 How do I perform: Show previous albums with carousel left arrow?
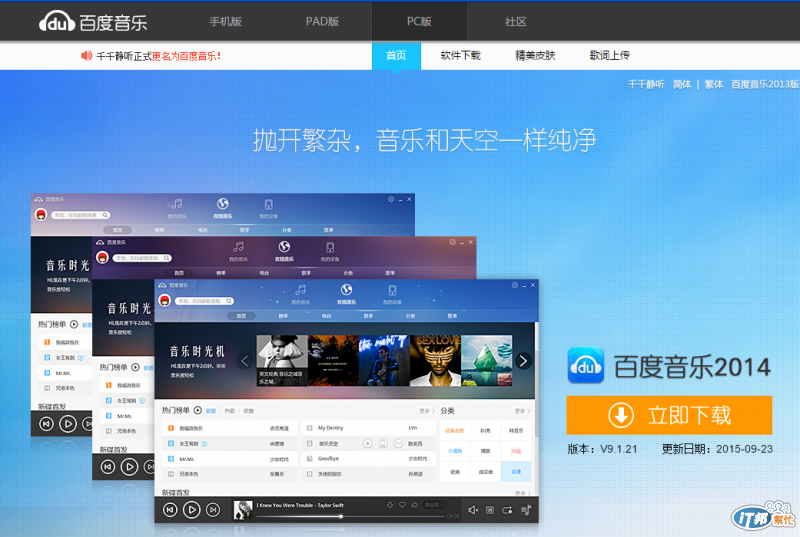pyautogui.click(x=244, y=361)
